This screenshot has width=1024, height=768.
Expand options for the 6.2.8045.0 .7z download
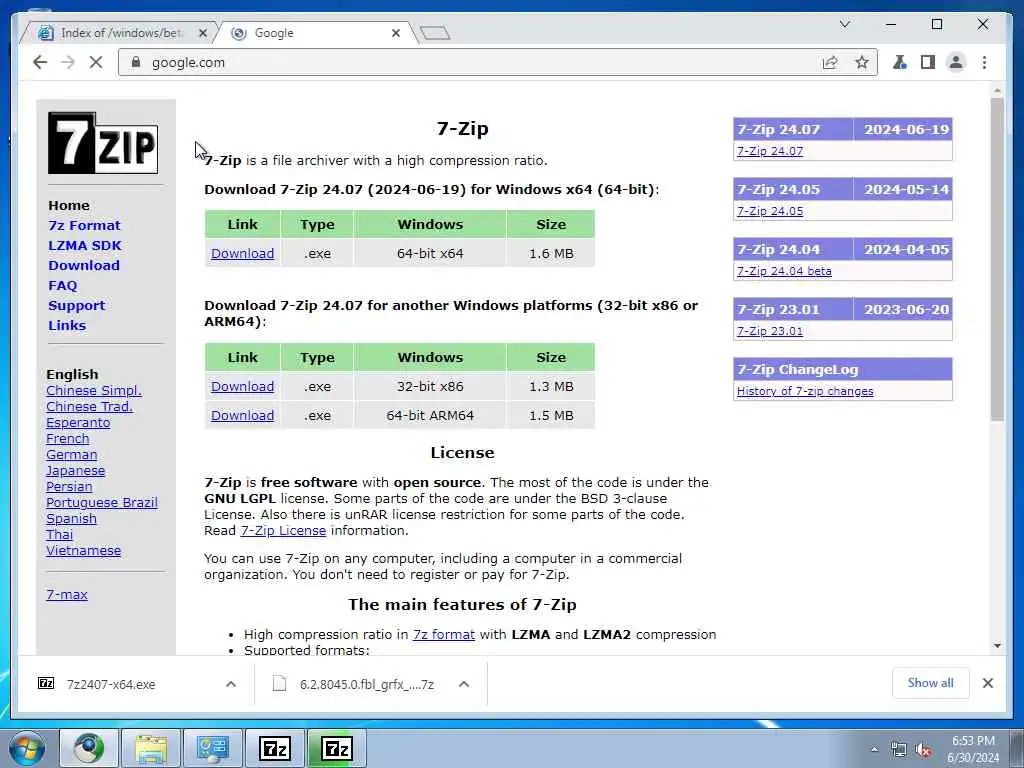pyautogui.click(x=464, y=684)
